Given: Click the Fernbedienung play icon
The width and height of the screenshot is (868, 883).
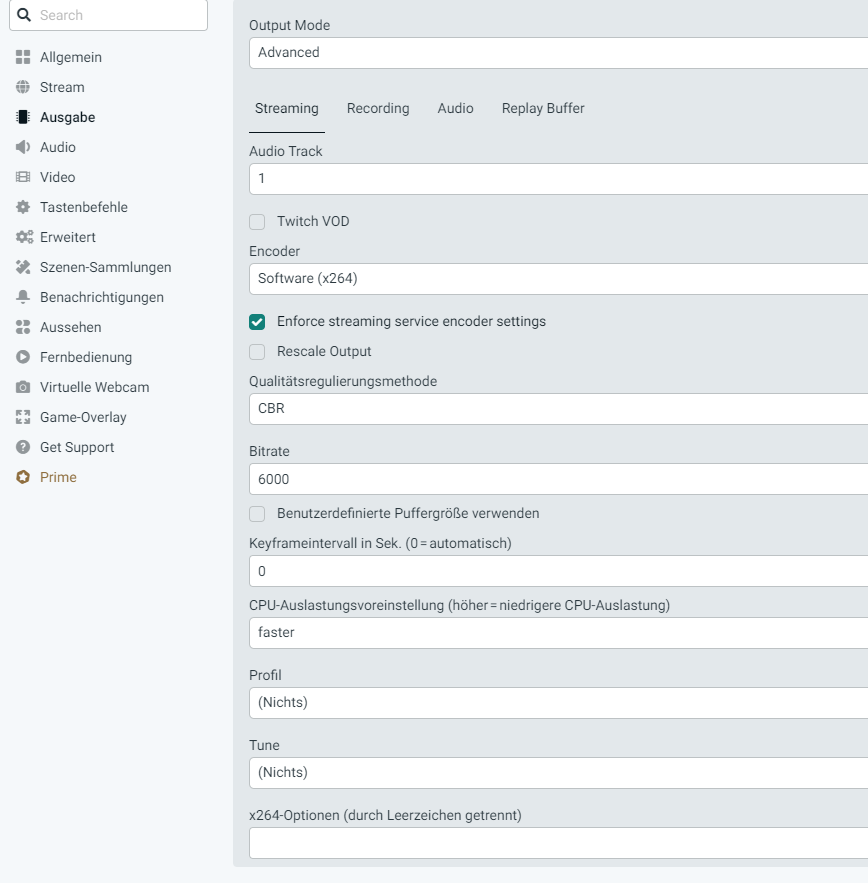Looking at the screenshot, I should coord(23,357).
